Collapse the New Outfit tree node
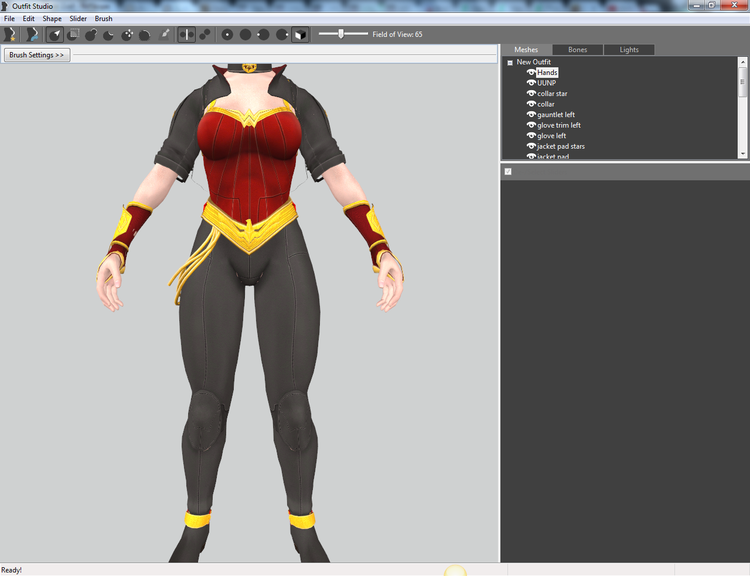This screenshot has width=750, height=576. [x=510, y=63]
